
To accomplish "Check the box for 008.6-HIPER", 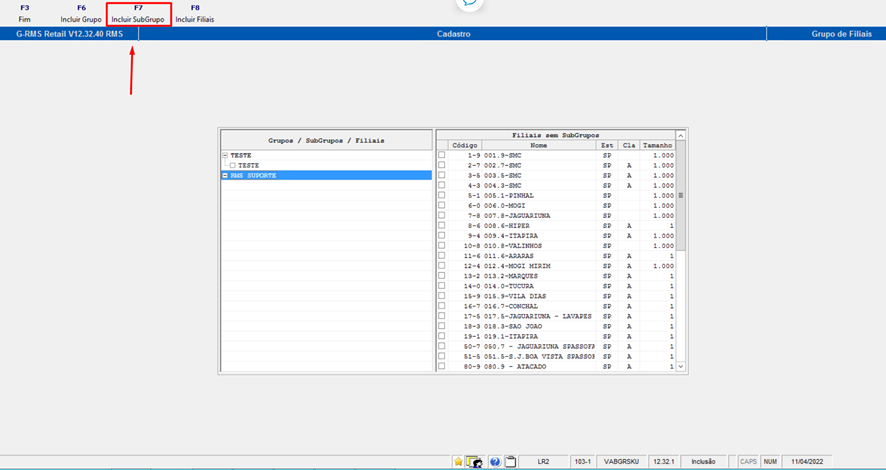I will 442,225.
